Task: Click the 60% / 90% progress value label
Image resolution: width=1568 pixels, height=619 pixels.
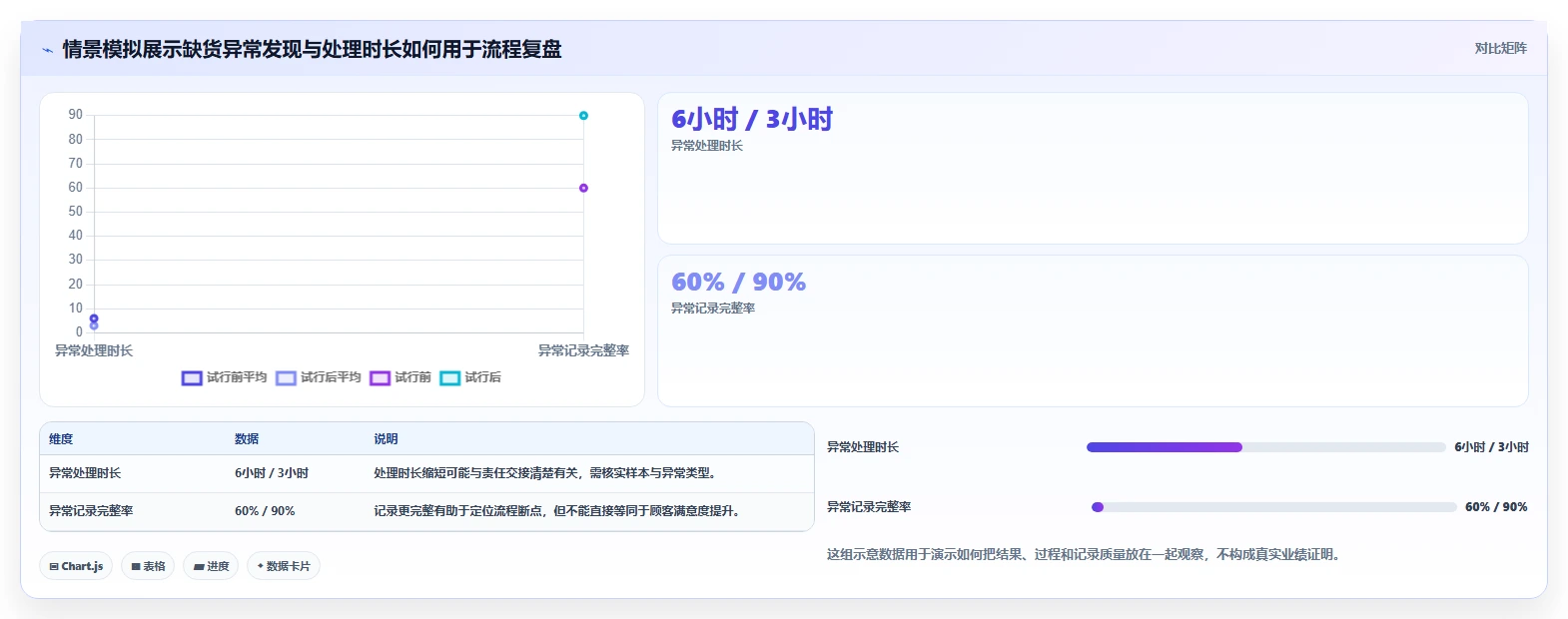Action: pos(1496,507)
